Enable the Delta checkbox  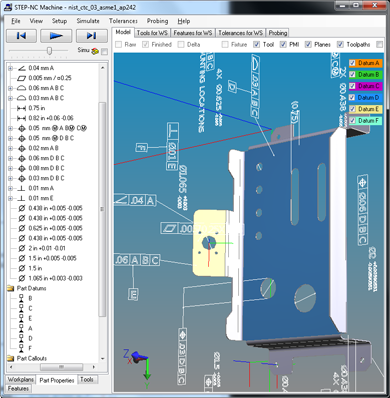tap(181, 44)
